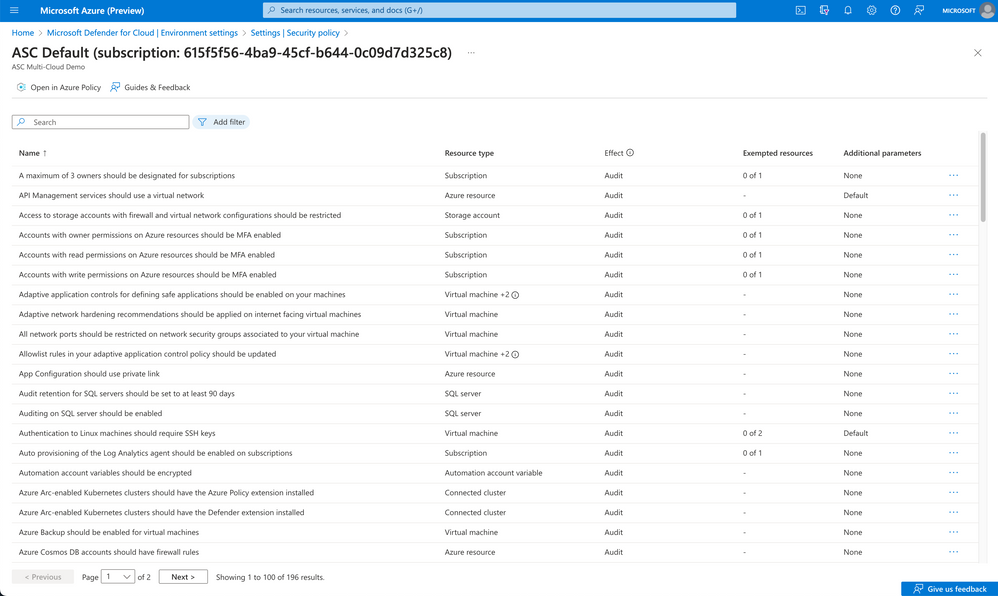Go to Home via the breadcrumb
The height and width of the screenshot is (596, 998).
(x=22, y=32)
